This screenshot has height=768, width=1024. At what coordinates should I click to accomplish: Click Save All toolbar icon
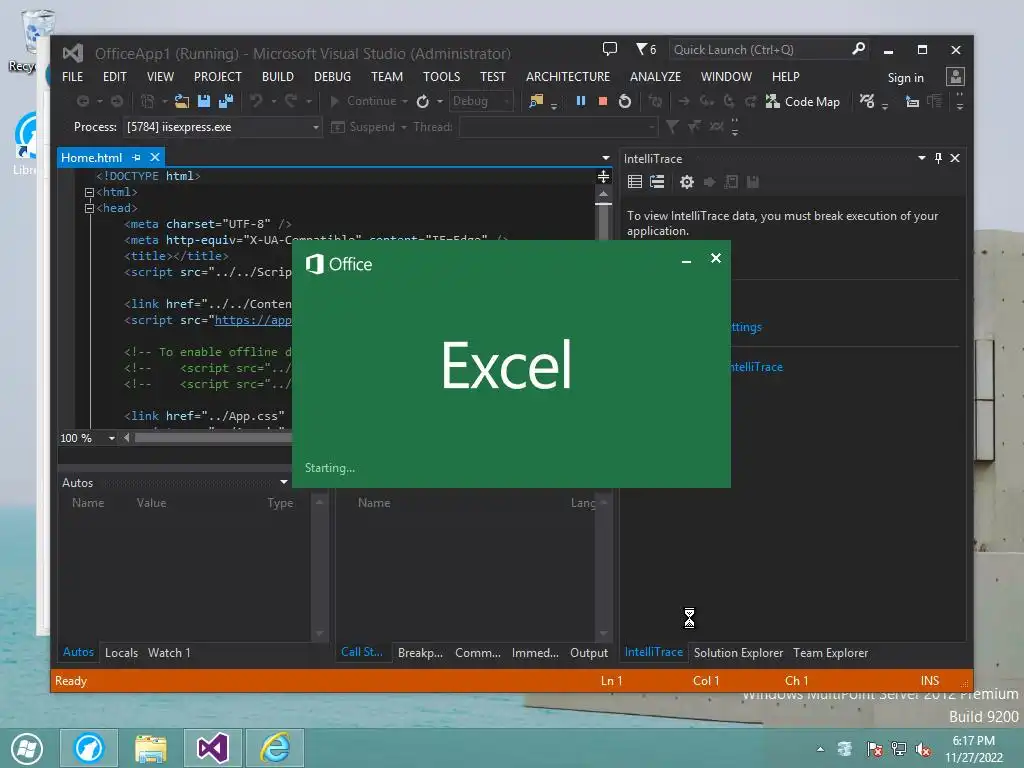226,101
